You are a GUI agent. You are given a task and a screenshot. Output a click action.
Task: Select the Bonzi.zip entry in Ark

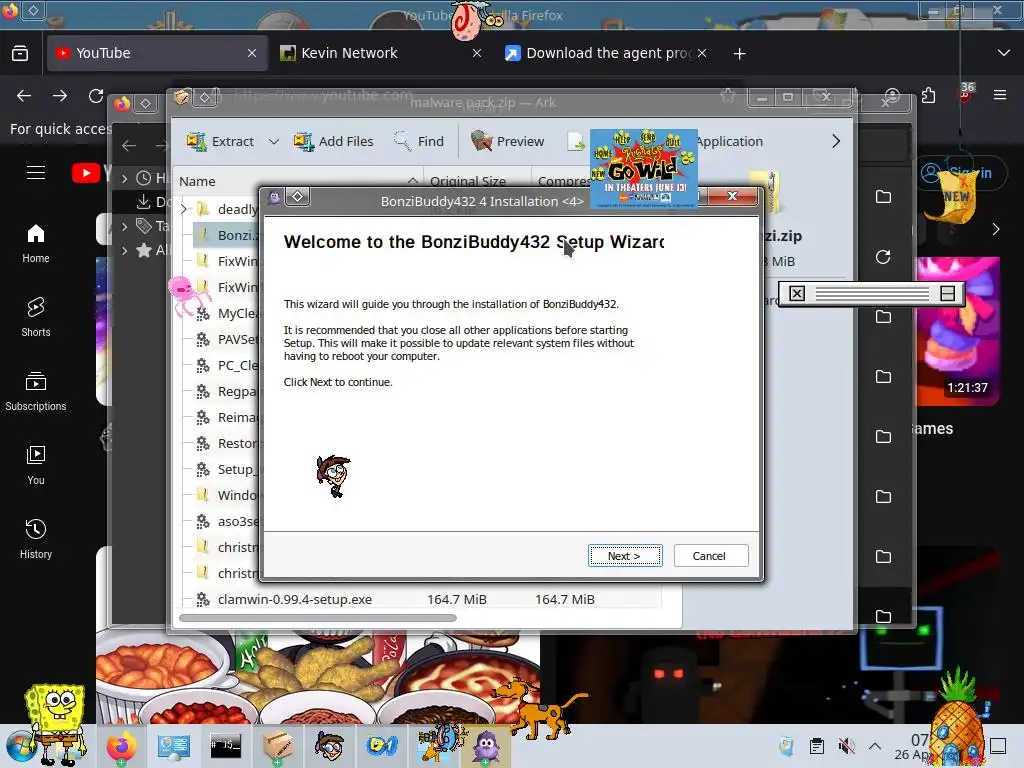click(x=226, y=235)
